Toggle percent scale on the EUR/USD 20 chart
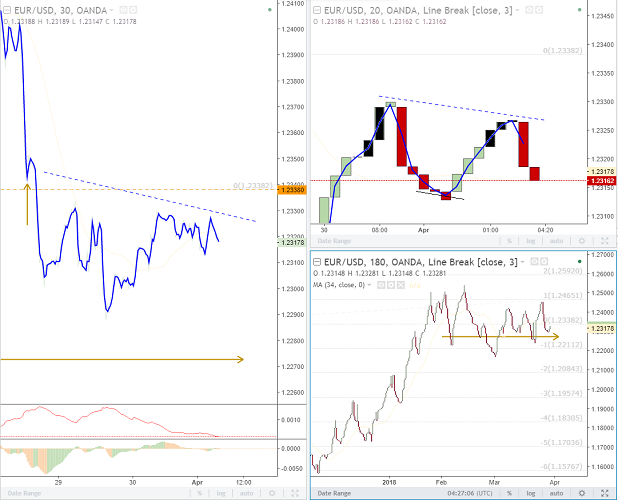Viewport: 618px width, 500px height. [509, 241]
